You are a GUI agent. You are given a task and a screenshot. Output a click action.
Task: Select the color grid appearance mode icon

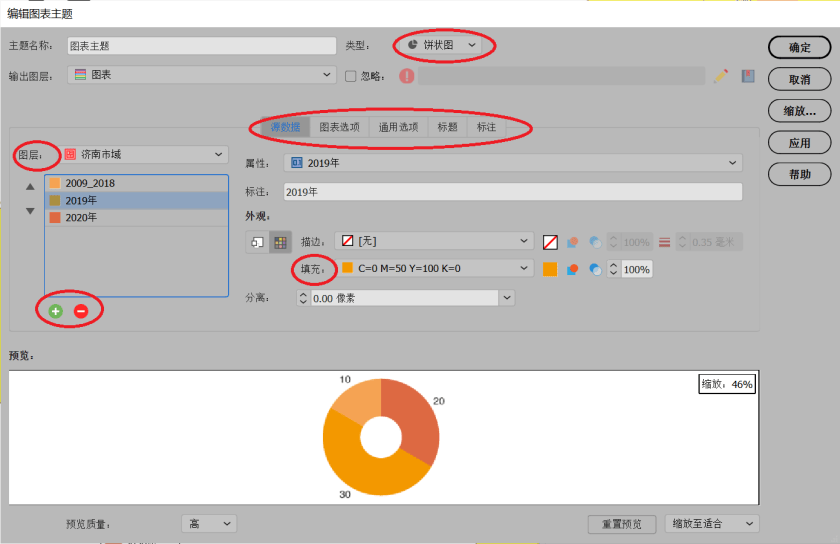click(x=281, y=241)
